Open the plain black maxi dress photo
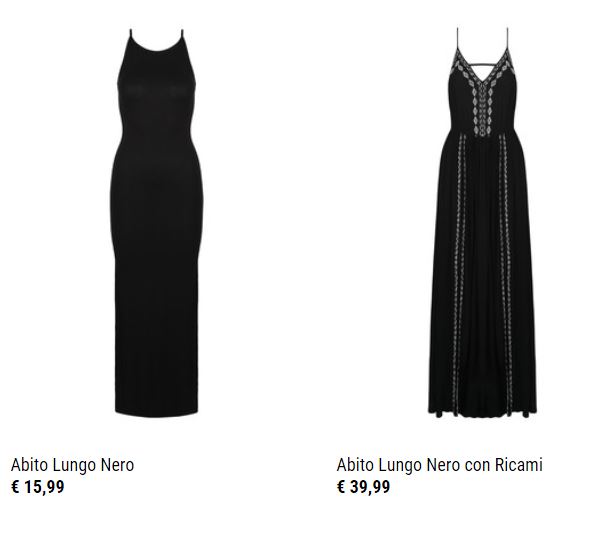The height and width of the screenshot is (533, 610). pyautogui.click(x=157, y=223)
